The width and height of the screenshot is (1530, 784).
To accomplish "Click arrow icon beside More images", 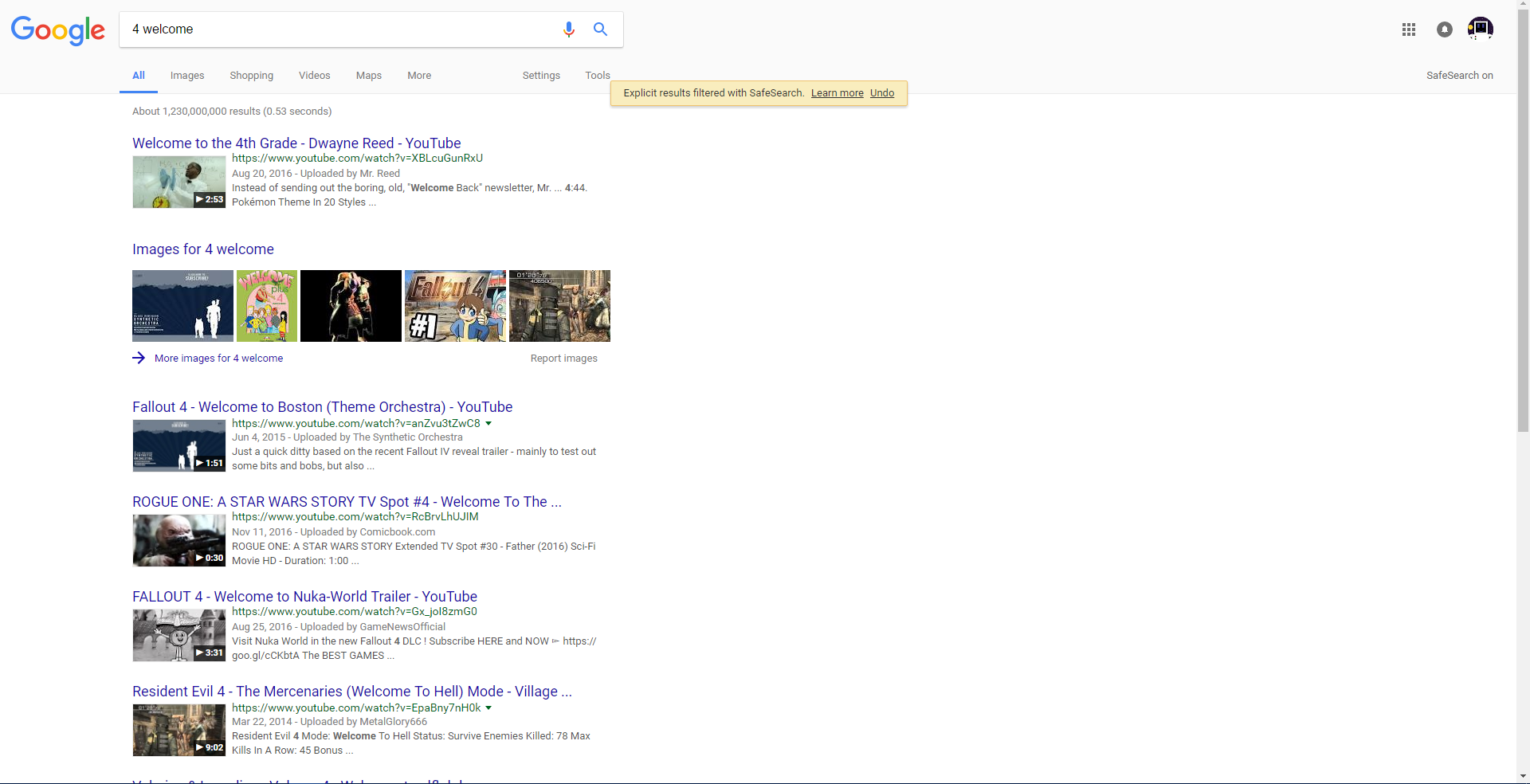I will [x=139, y=358].
